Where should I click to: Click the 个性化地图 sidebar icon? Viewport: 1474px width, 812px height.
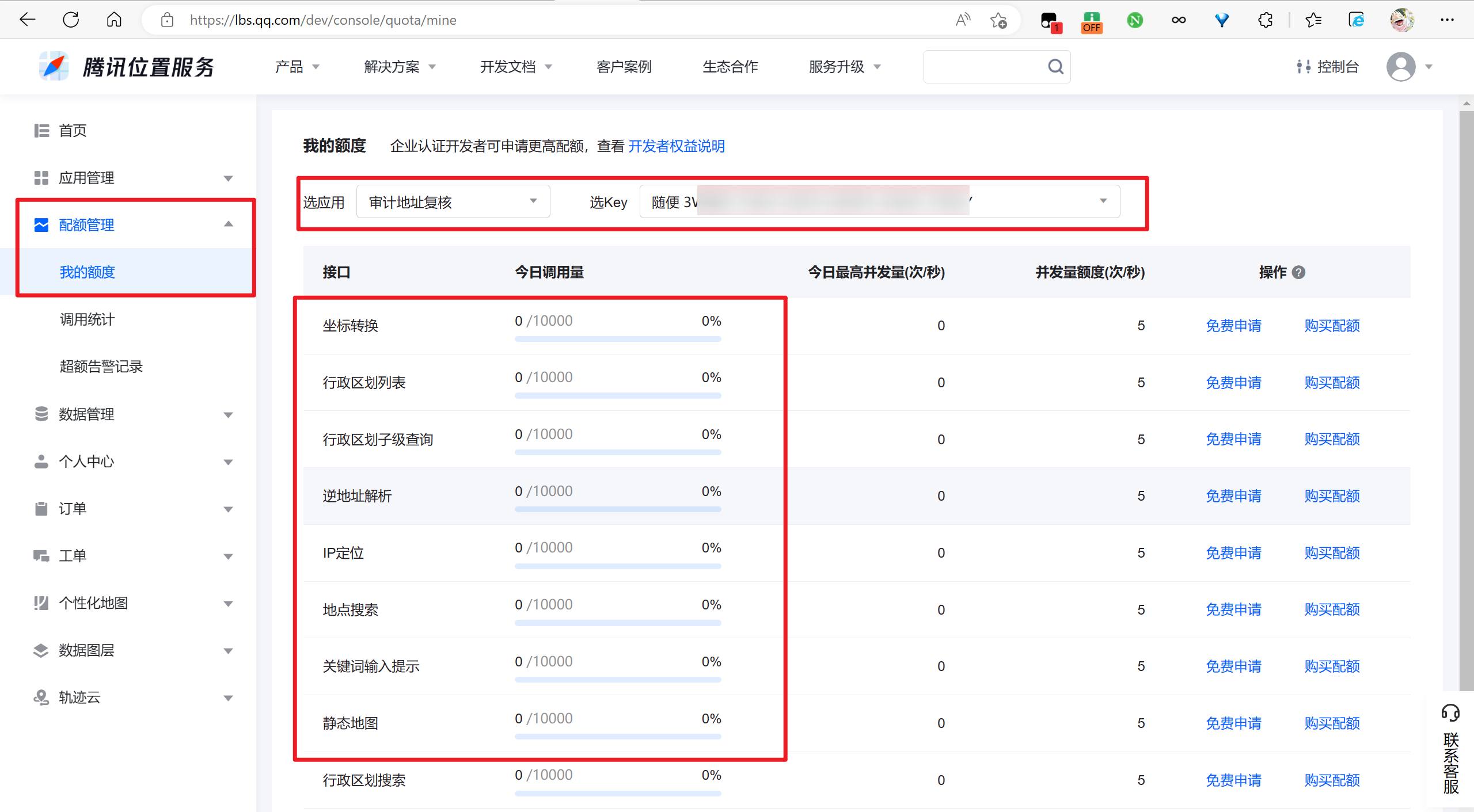point(41,603)
